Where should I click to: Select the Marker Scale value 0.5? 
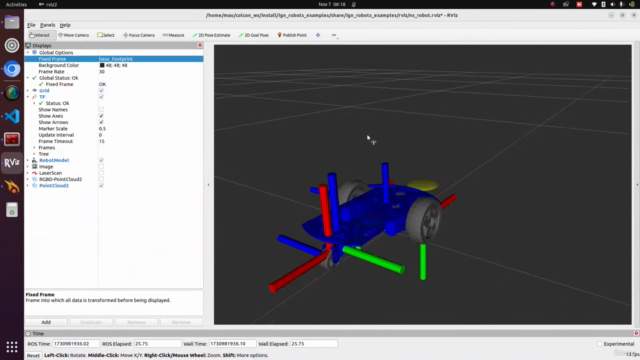coord(102,129)
